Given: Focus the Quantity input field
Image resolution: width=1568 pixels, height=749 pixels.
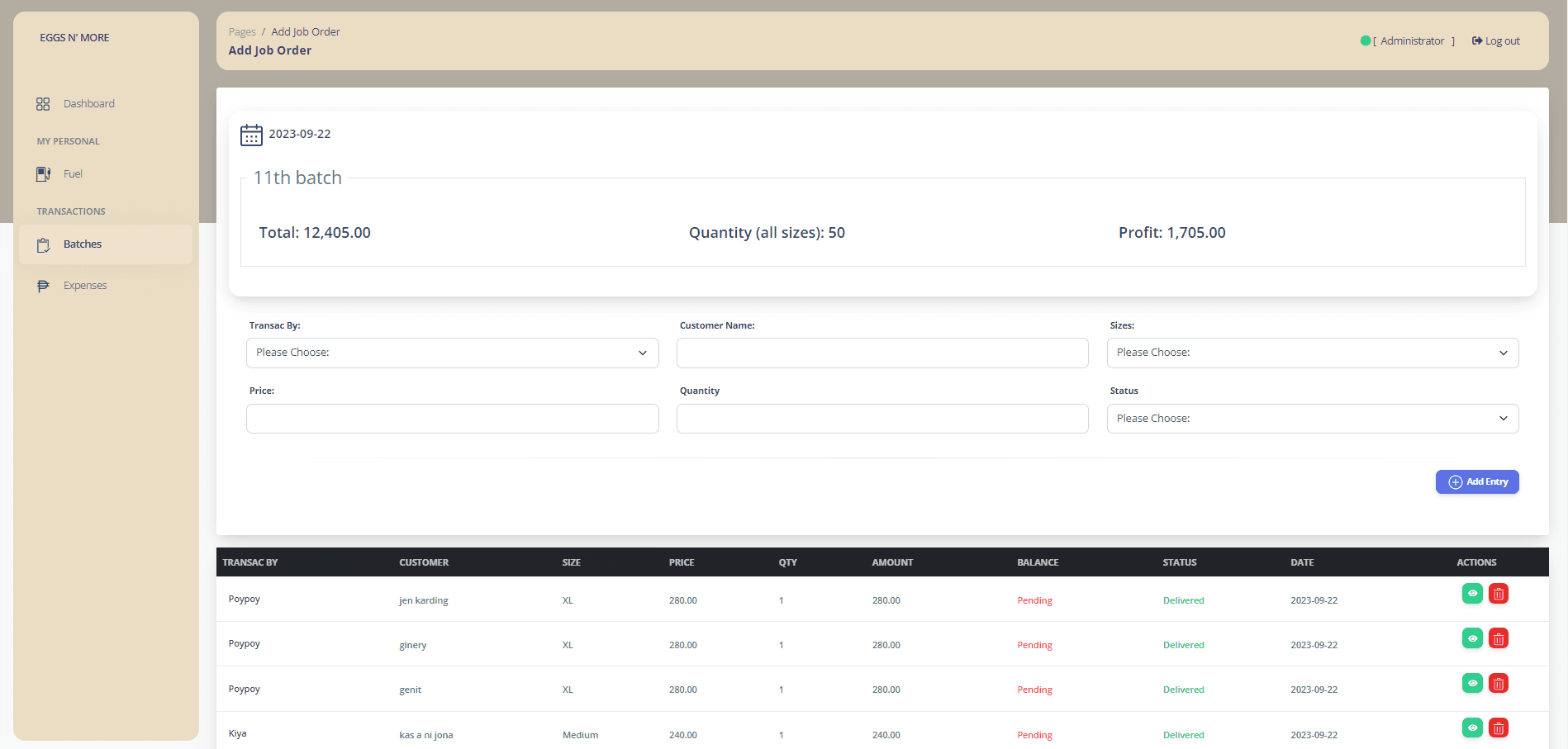Looking at the screenshot, I should point(882,419).
